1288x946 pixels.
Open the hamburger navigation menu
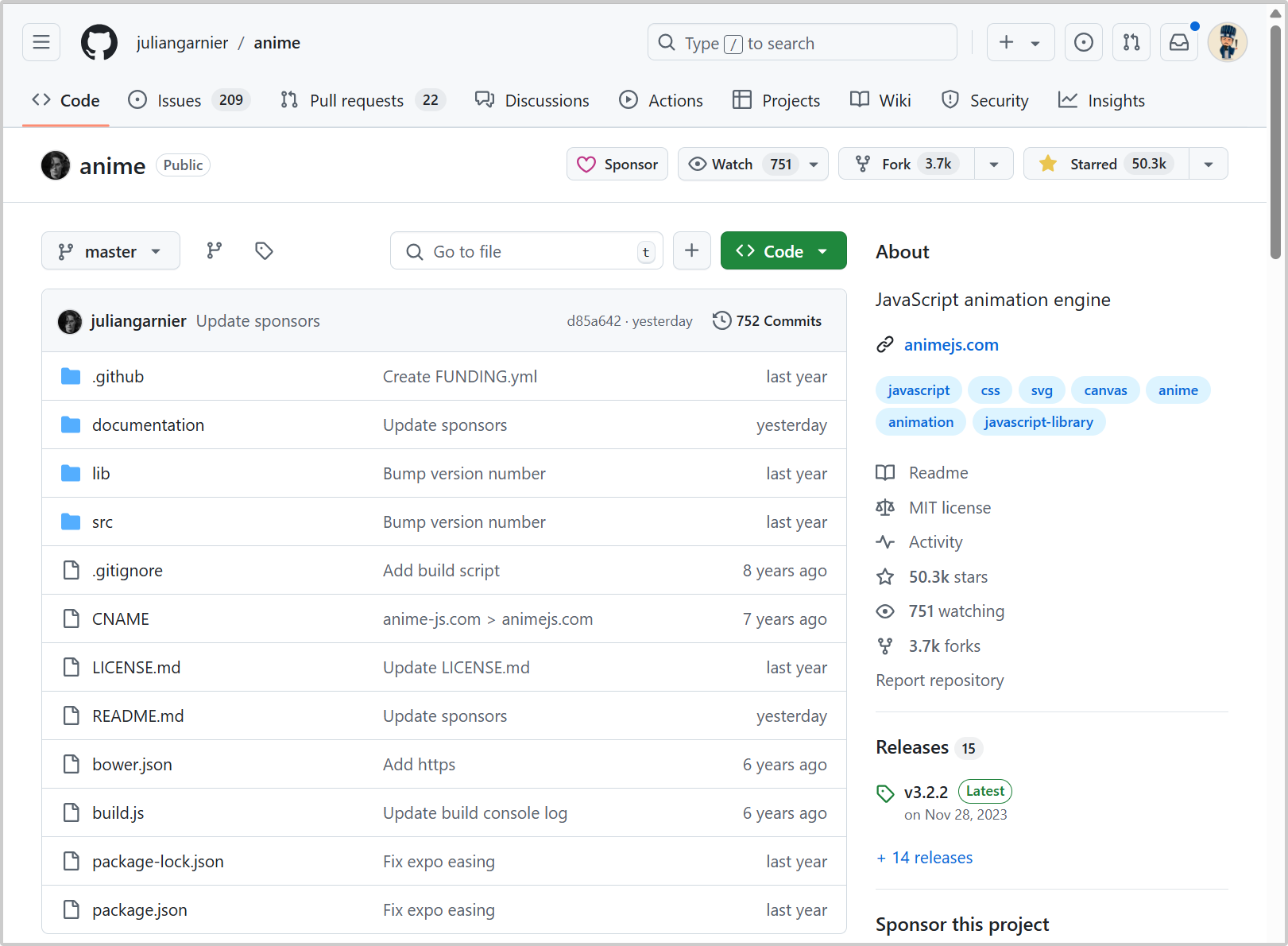tap(41, 42)
